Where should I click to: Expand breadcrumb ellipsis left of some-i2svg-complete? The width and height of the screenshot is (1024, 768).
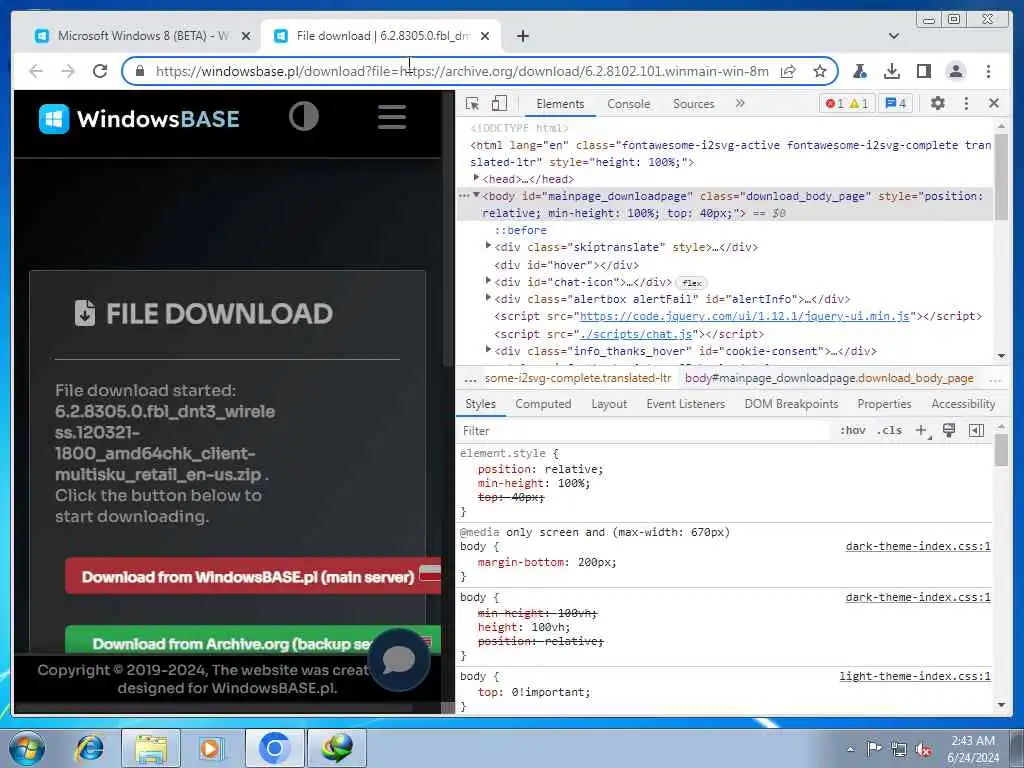click(x=470, y=378)
